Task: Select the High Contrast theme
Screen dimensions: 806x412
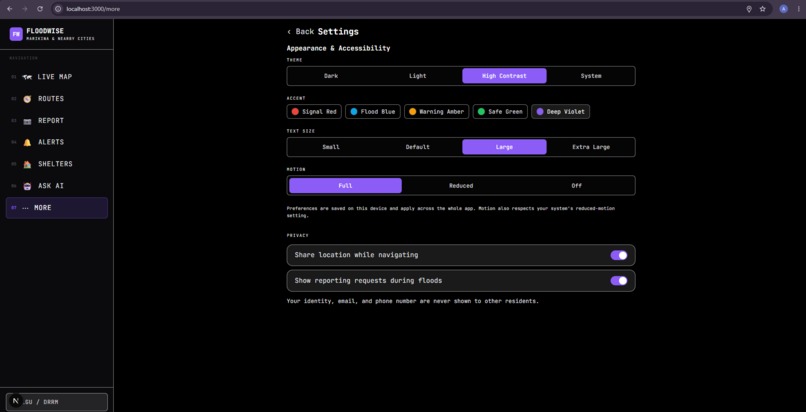Action: [x=504, y=76]
